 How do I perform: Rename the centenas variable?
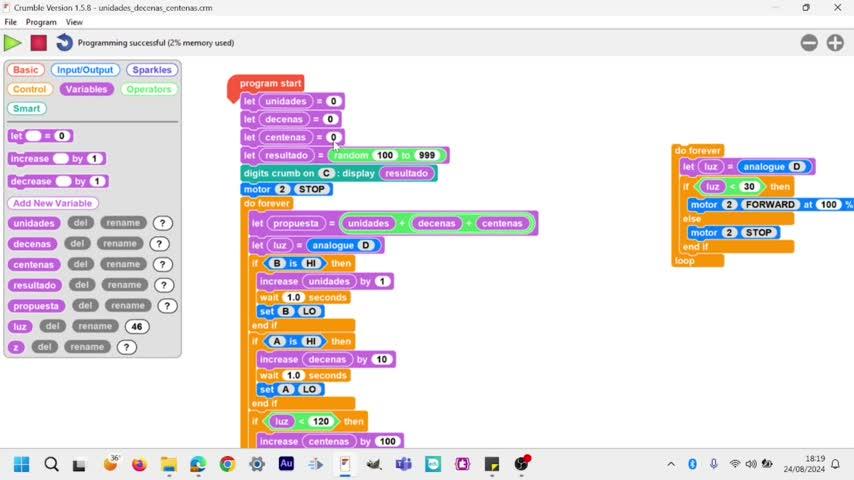[x=123, y=264]
